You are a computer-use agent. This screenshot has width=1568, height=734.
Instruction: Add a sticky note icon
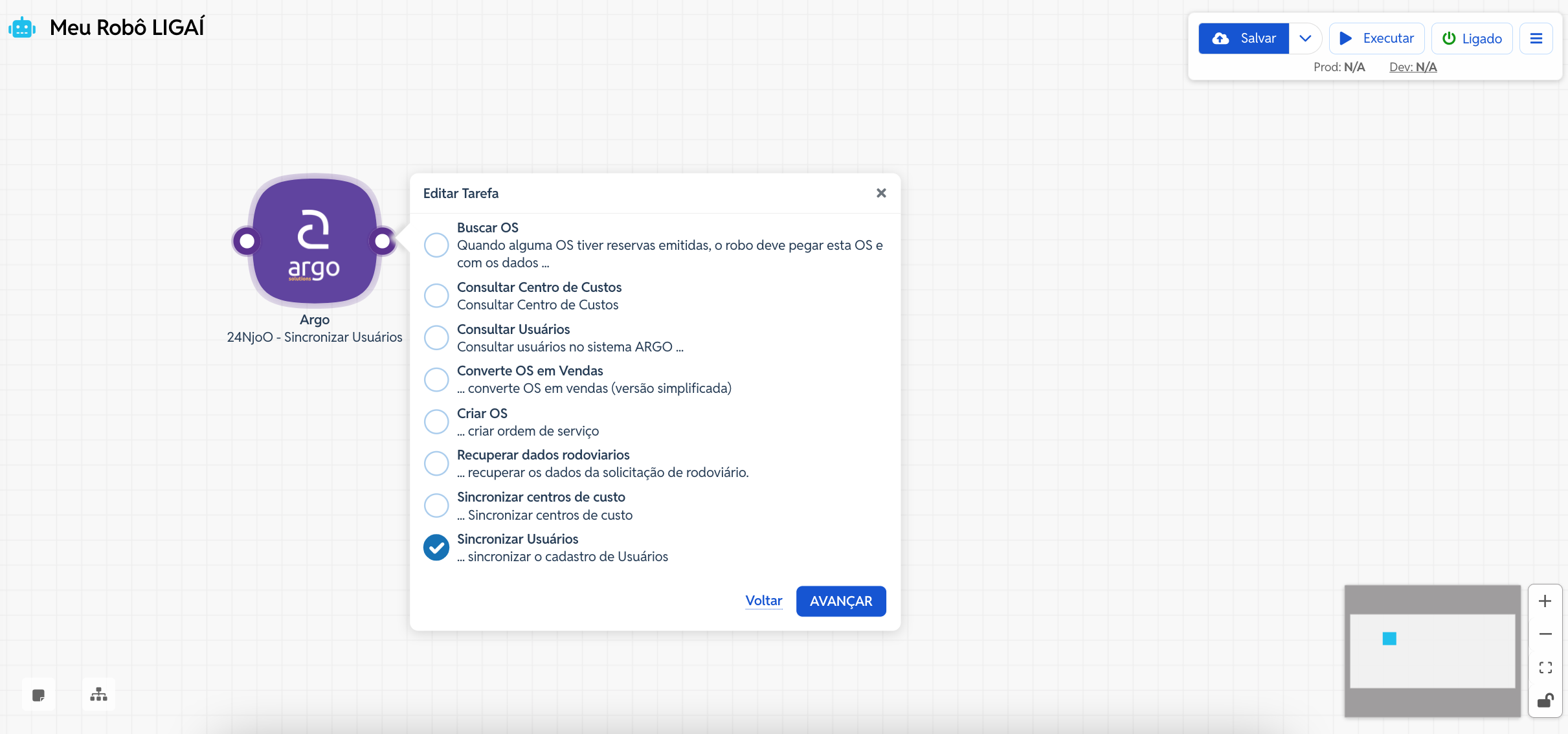click(x=38, y=695)
